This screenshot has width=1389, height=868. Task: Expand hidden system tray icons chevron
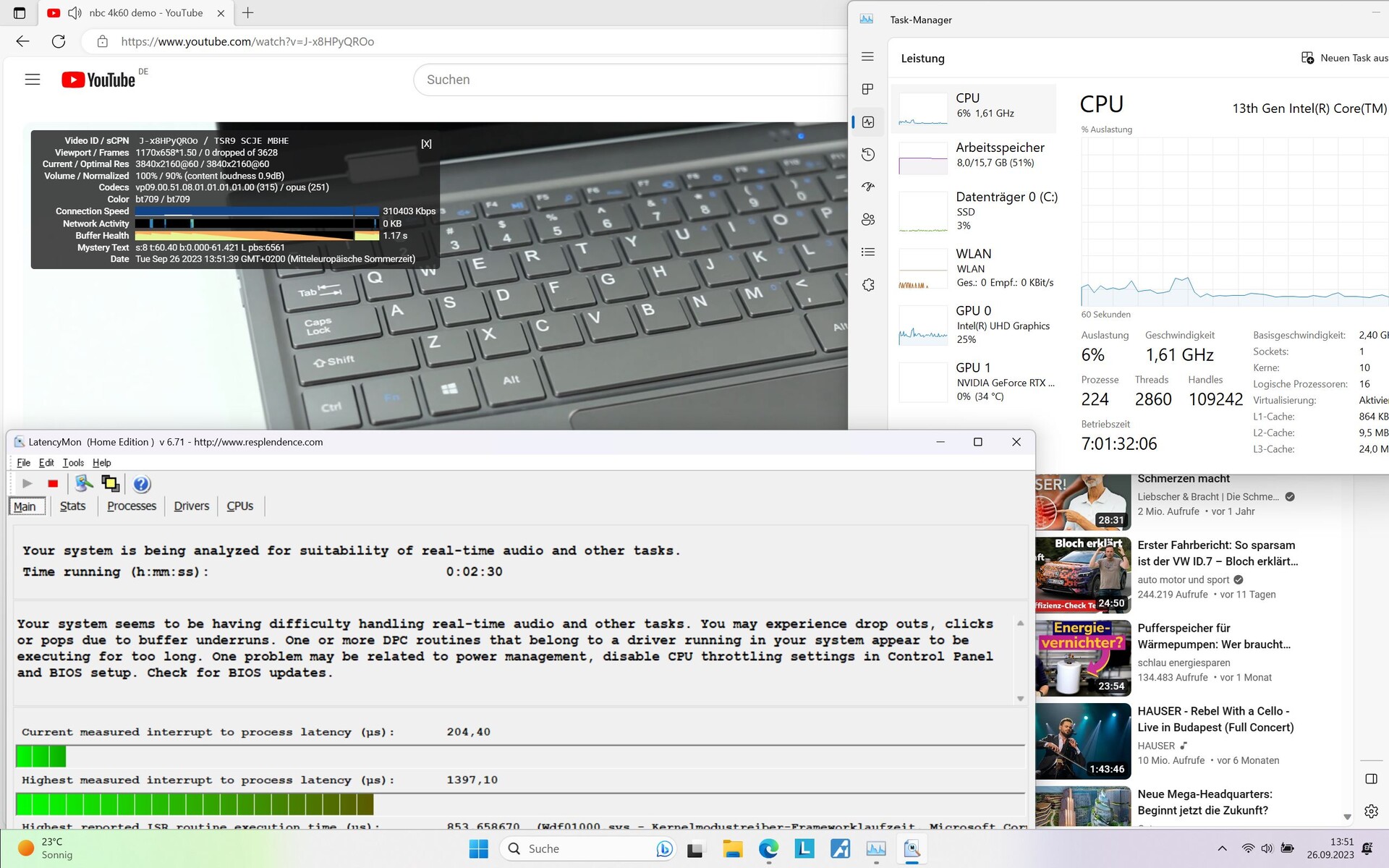tap(1222, 848)
